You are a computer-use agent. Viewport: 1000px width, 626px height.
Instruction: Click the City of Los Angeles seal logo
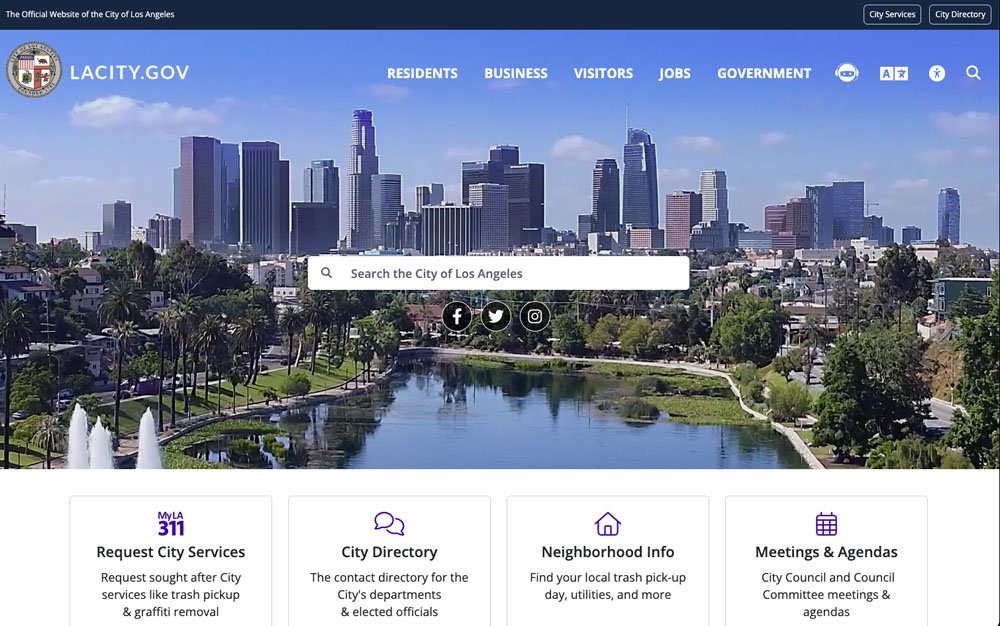[34, 69]
